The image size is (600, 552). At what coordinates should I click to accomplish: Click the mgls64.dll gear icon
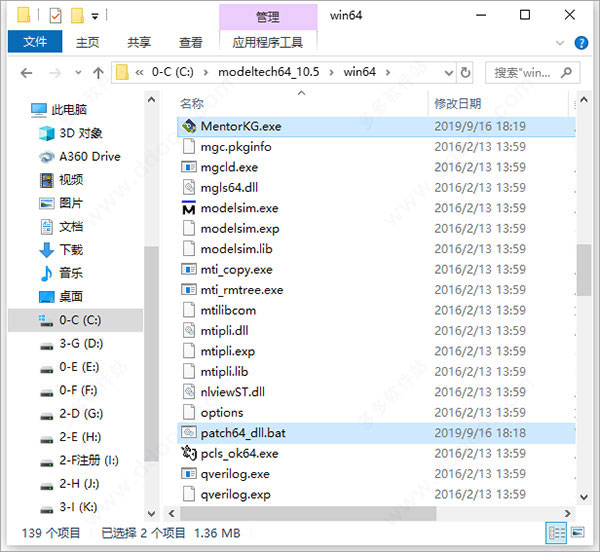pyautogui.click(x=189, y=187)
